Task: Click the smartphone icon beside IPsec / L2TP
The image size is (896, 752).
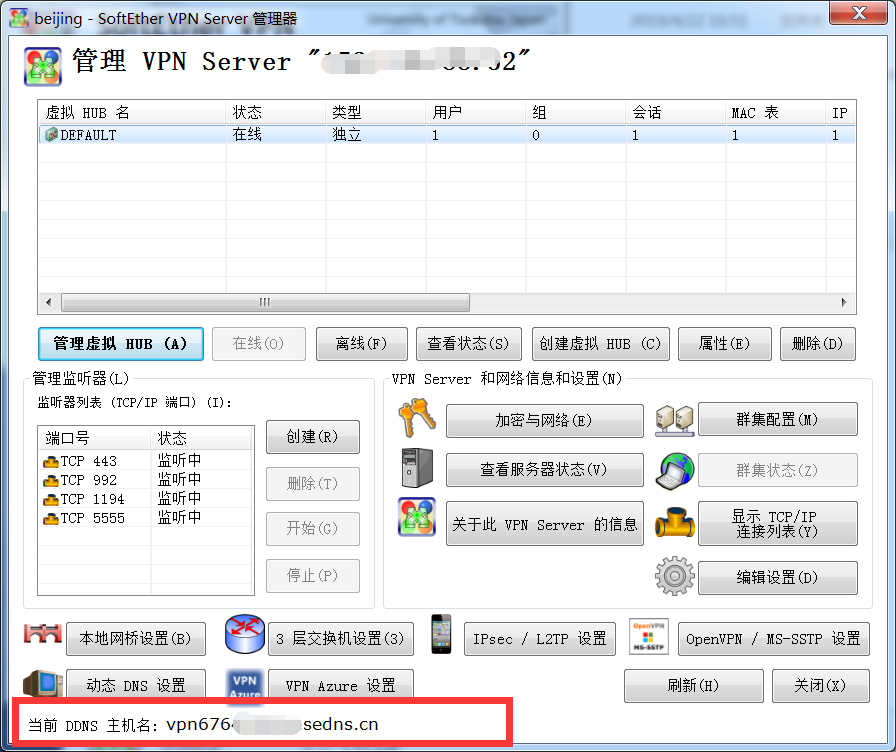Action: (x=441, y=635)
